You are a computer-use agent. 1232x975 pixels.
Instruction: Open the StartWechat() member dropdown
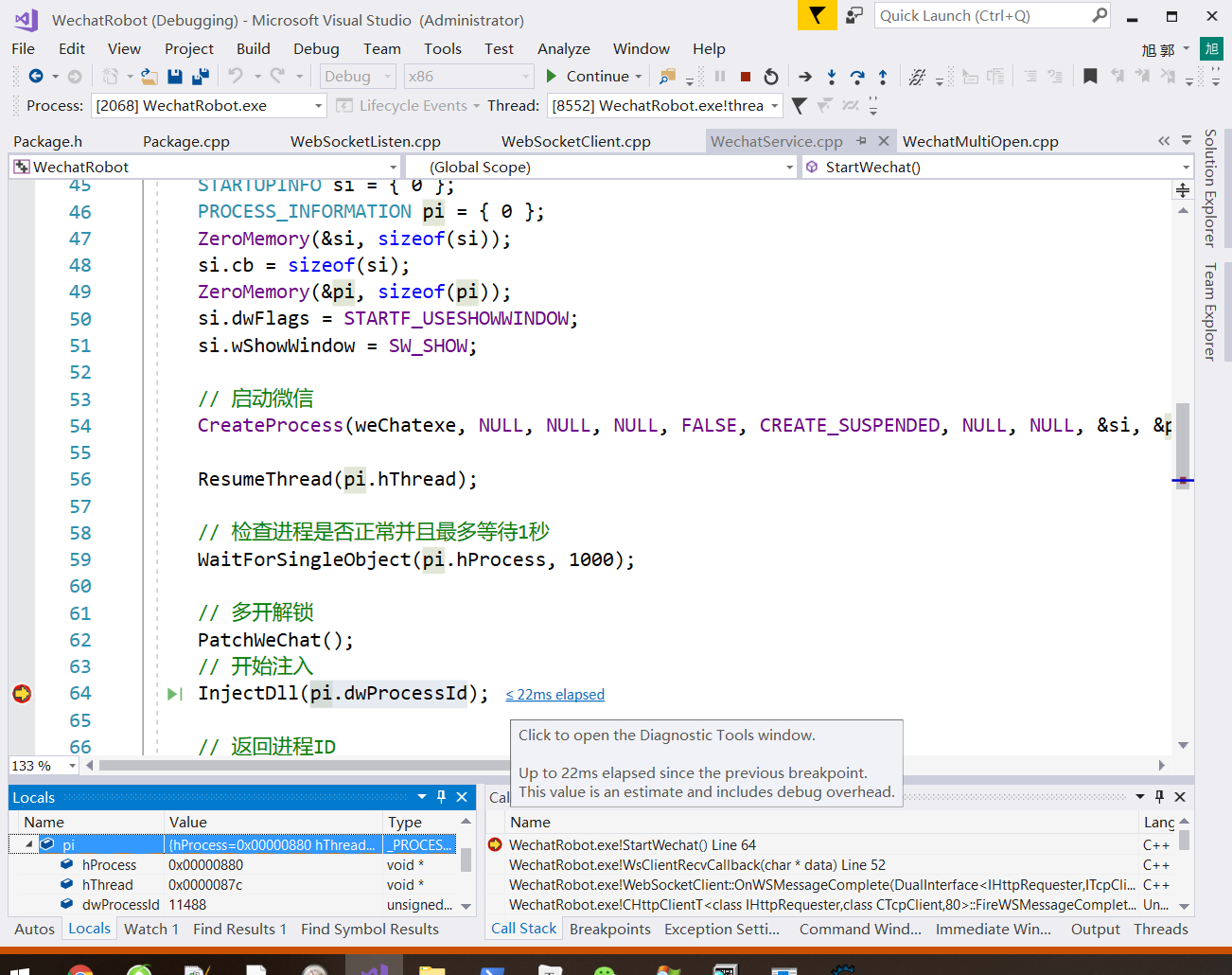coord(1186,168)
